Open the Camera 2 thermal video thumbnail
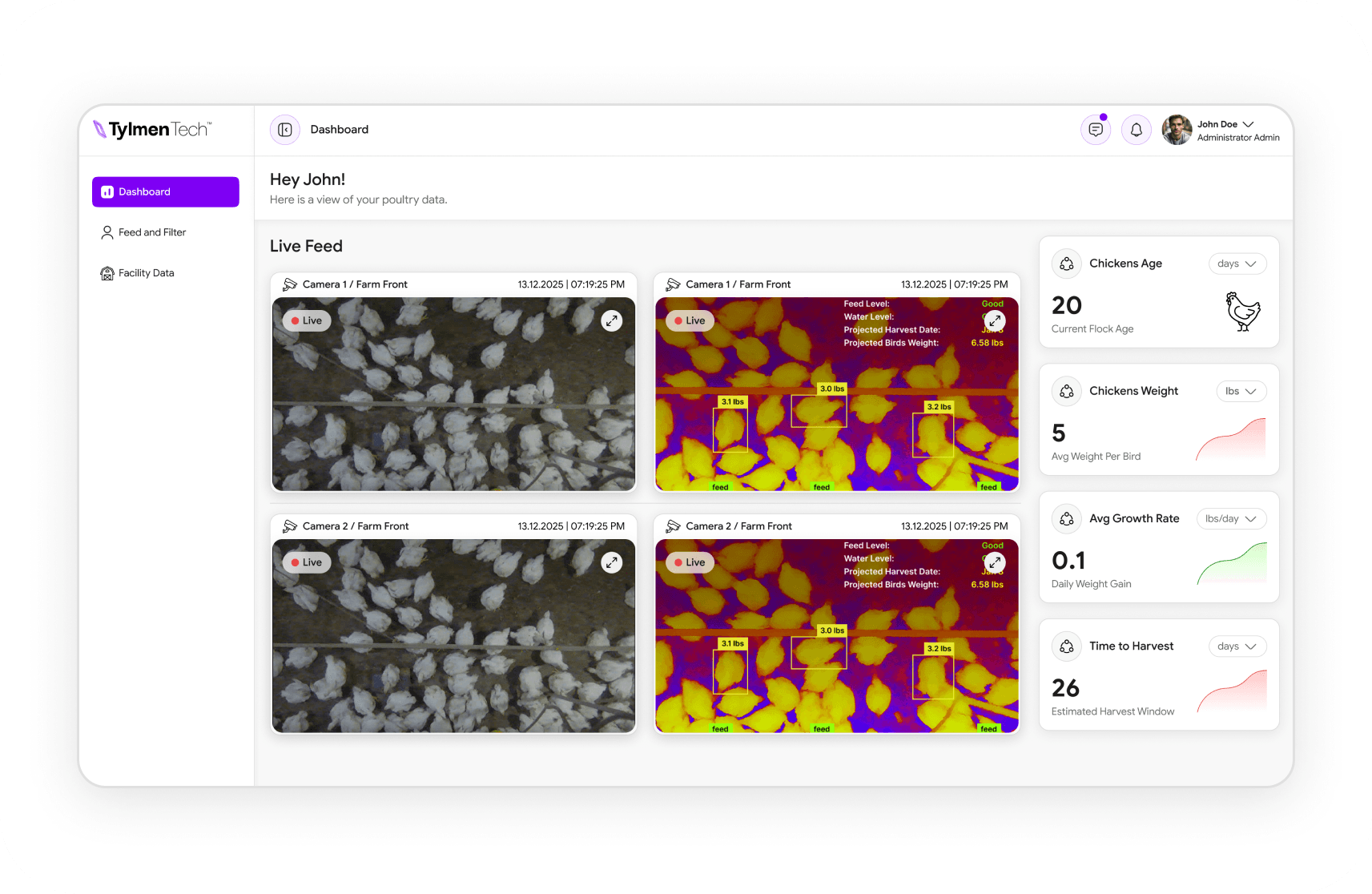The width and height of the screenshot is (1372, 894). coord(837,636)
